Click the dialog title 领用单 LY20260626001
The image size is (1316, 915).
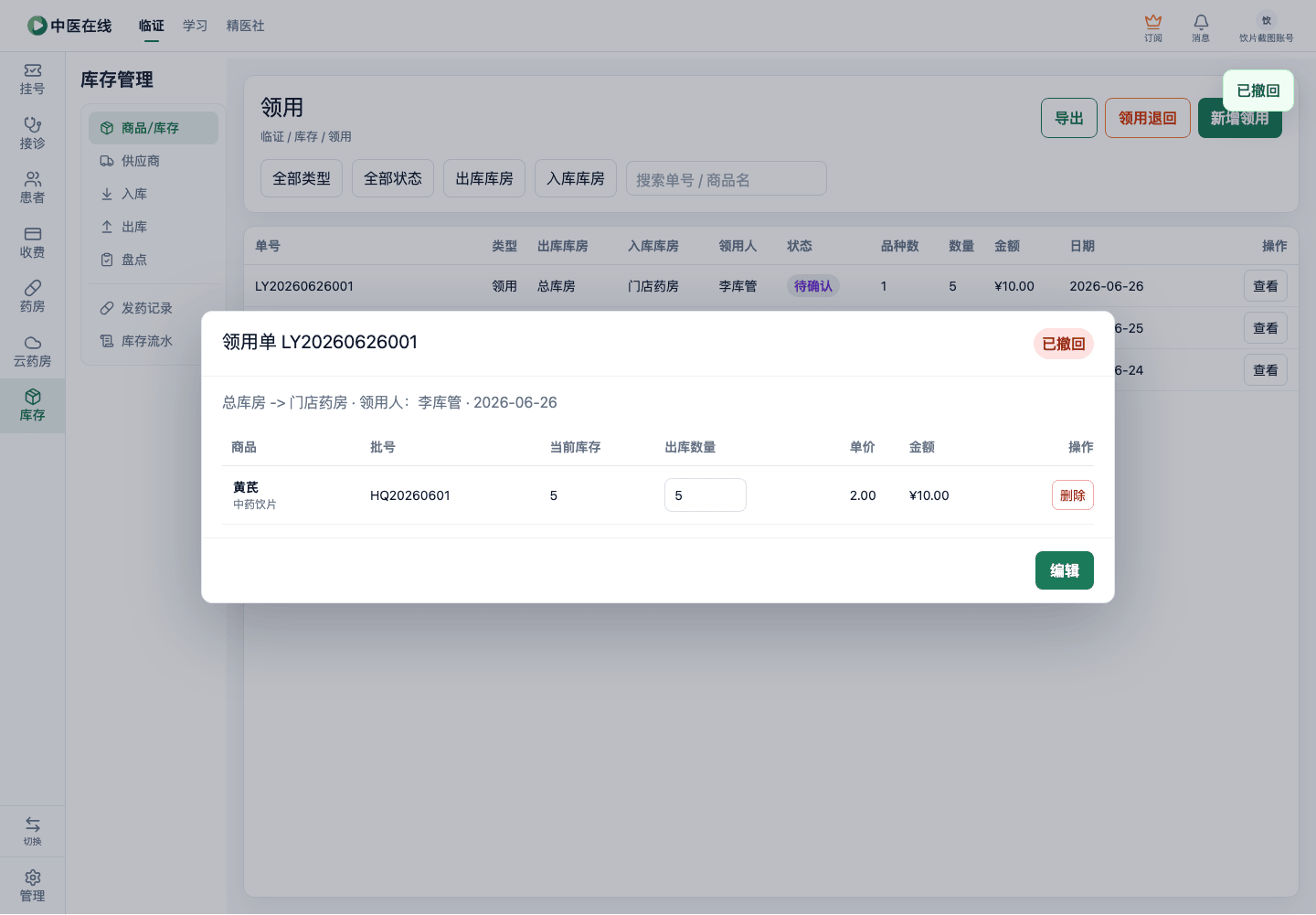coord(320,342)
